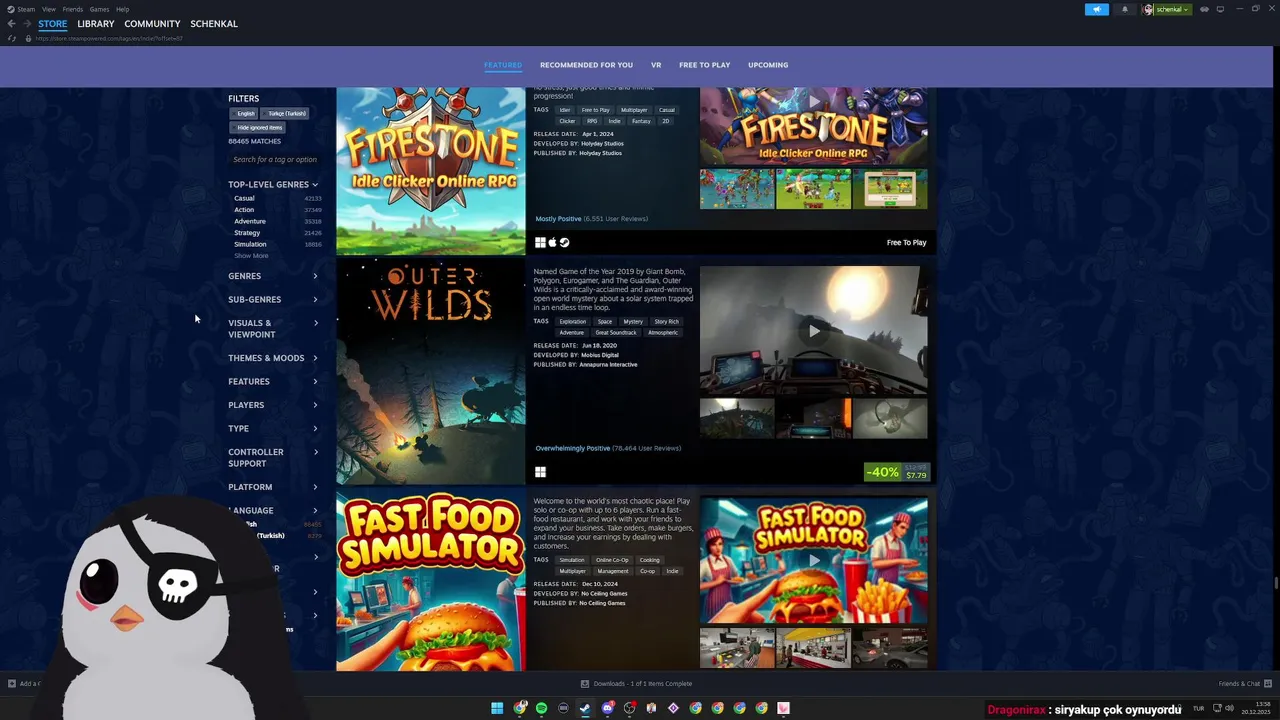This screenshot has height=720, width=1280.
Task: Remove the English filter chip
Action: point(245,113)
